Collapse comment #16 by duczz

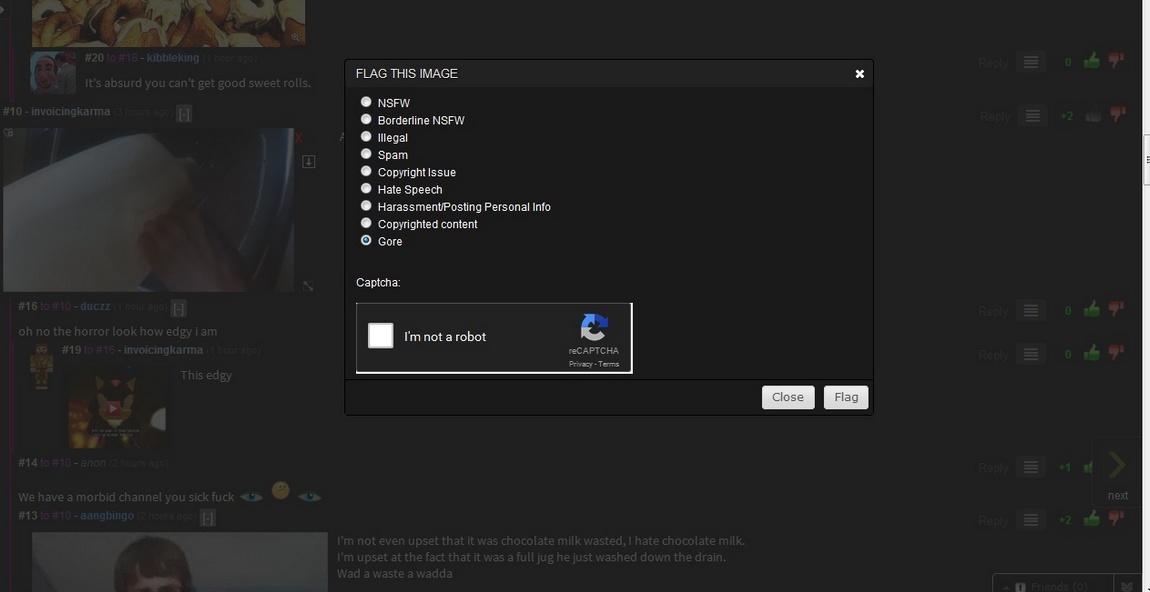click(x=178, y=308)
